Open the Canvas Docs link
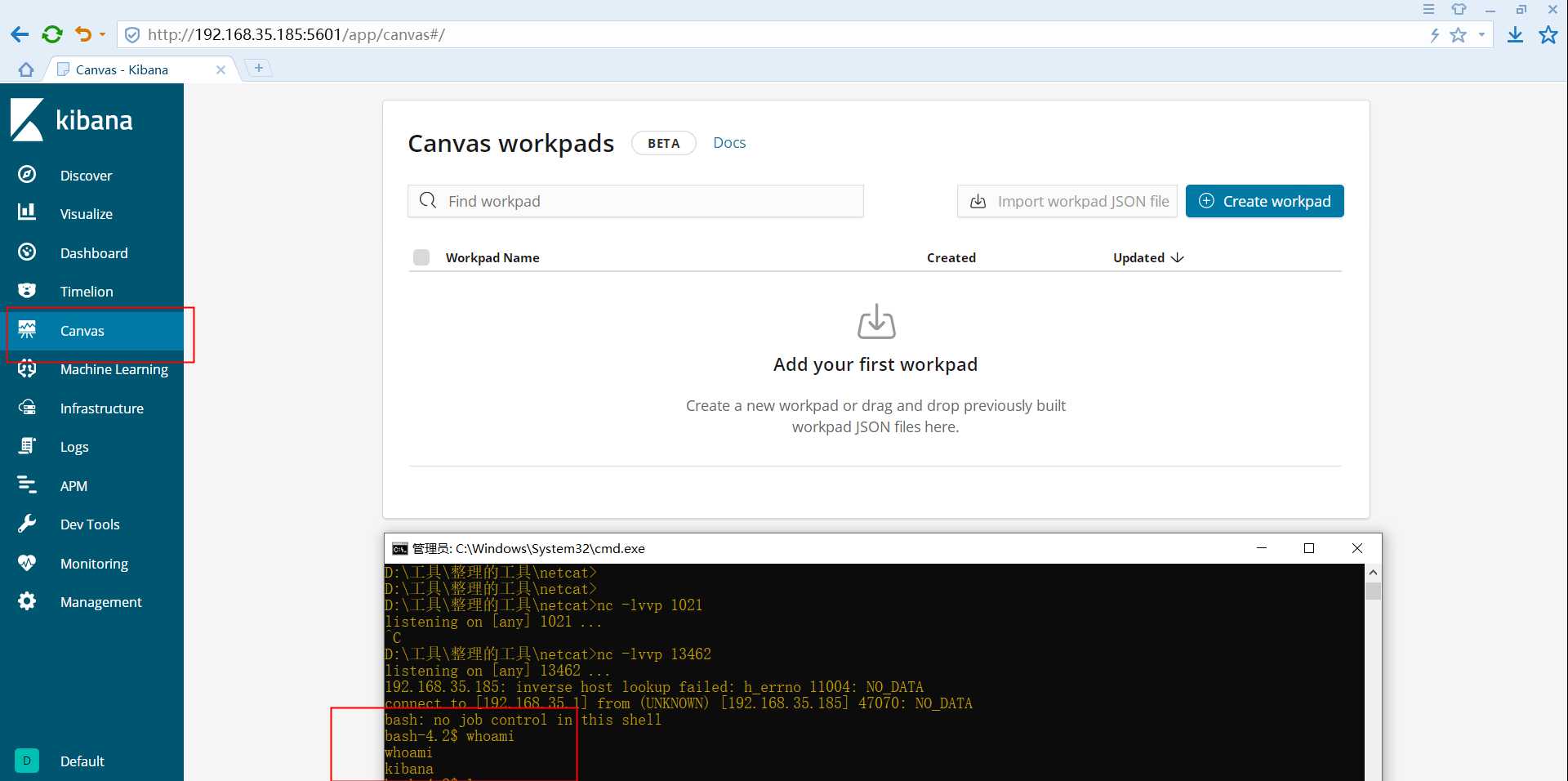Image resolution: width=1568 pixels, height=781 pixels. tap(729, 143)
